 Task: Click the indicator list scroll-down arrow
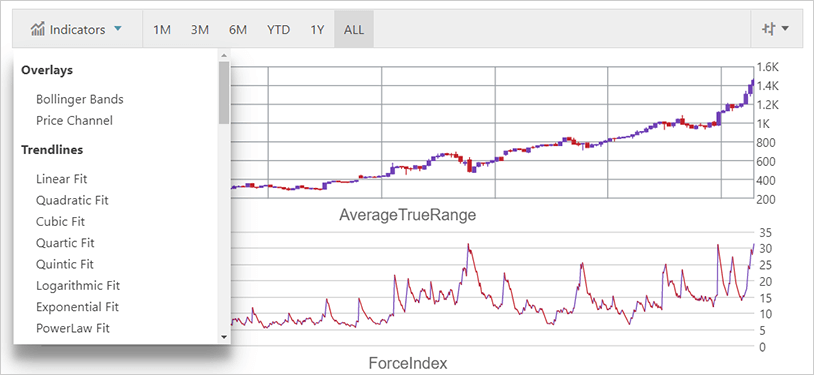224,337
